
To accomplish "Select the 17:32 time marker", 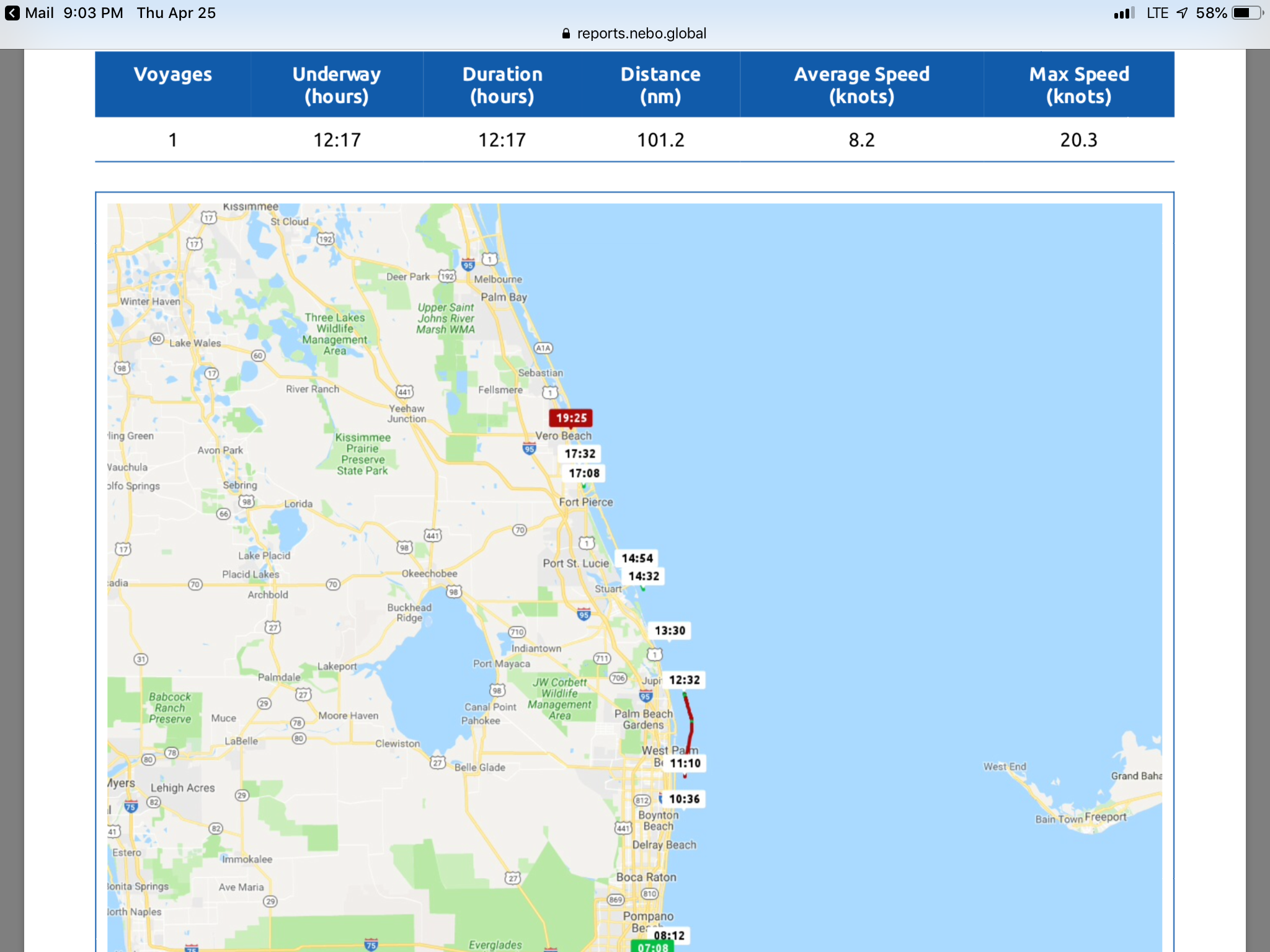I will click(580, 454).
